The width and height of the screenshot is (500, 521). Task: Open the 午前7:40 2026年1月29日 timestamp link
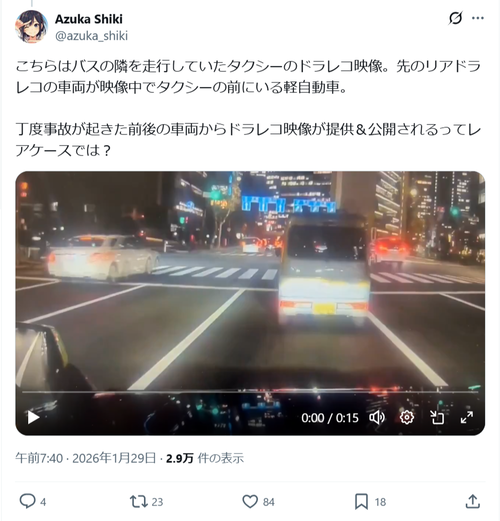click(86, 458)
